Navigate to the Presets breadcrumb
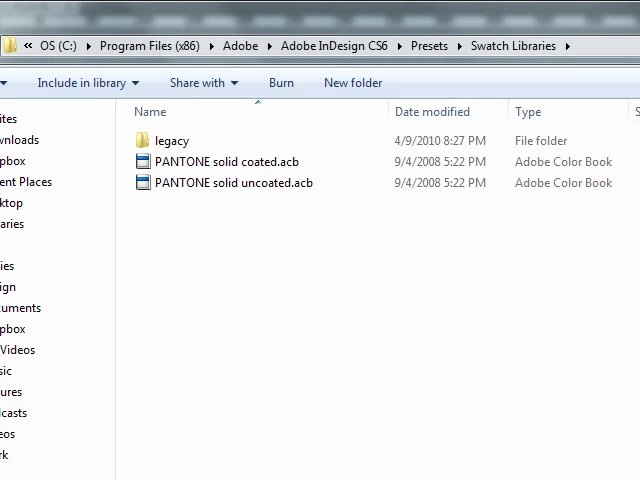This screenshot has width=640, height=480. click(x=429, y=46)
